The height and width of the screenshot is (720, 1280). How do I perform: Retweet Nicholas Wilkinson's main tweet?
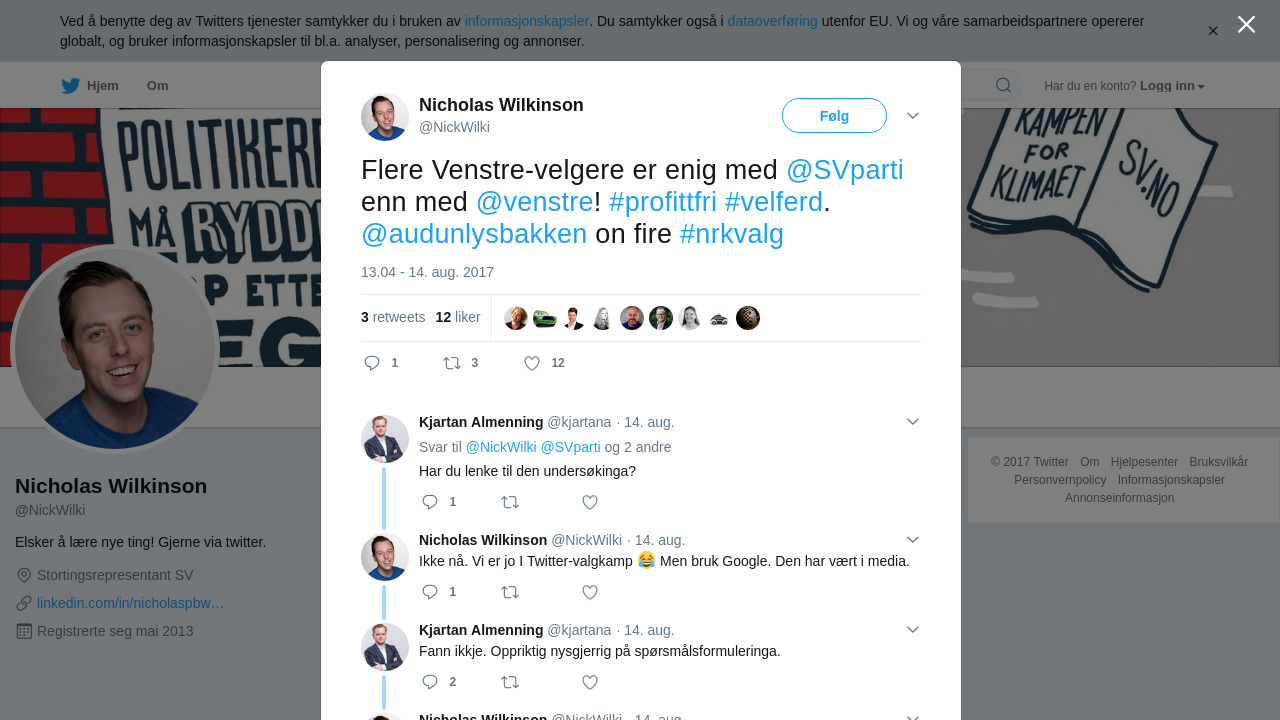(x=452, y=363)
